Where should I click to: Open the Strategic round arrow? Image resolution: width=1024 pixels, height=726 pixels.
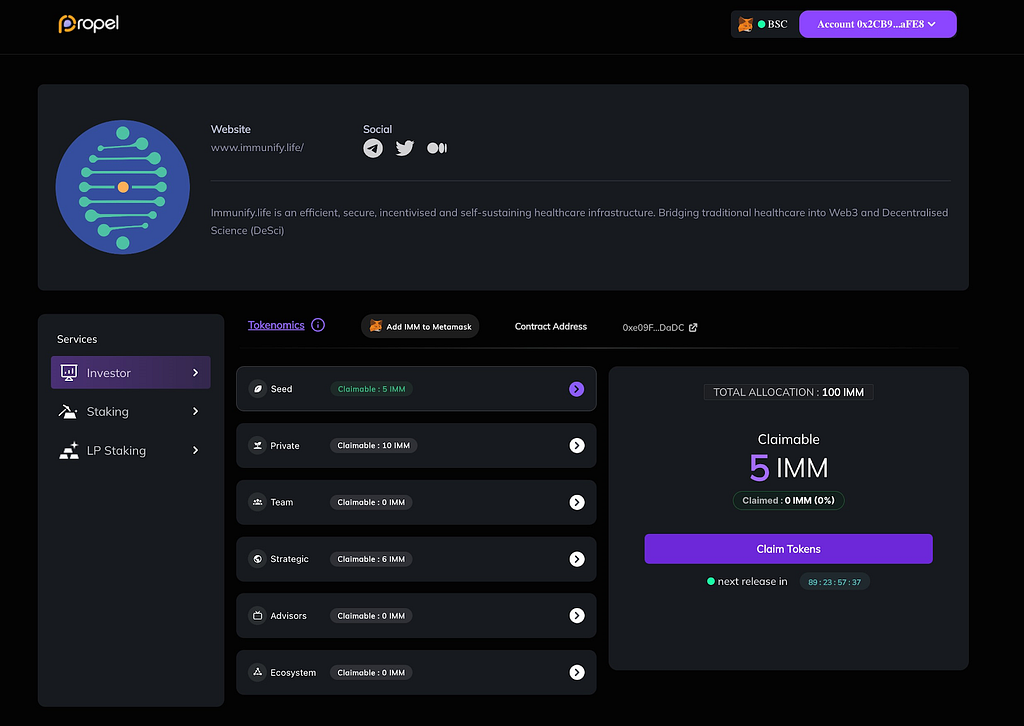tap(577, 559)
